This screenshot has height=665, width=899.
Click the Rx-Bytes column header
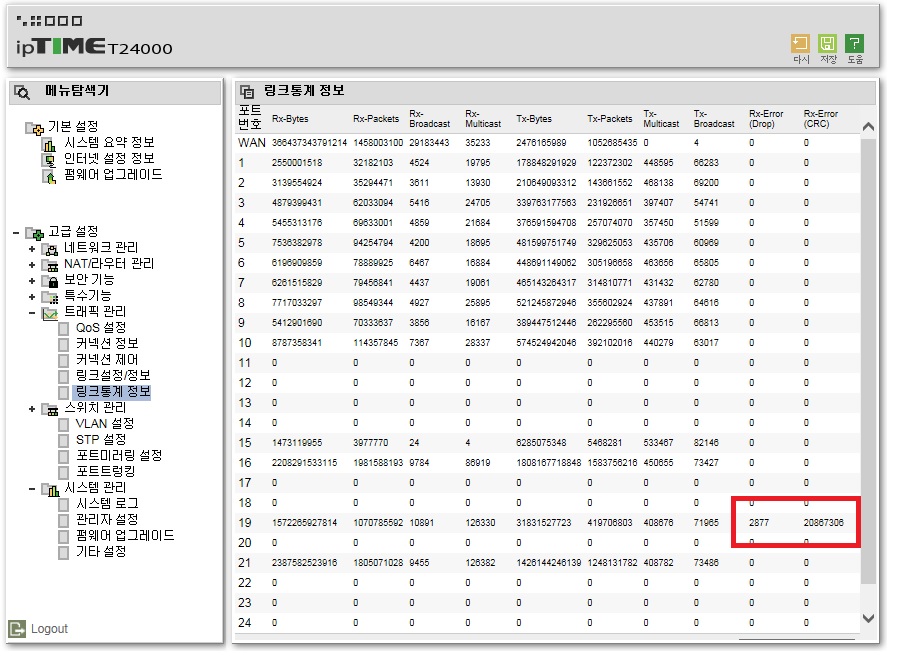(290, 119)
